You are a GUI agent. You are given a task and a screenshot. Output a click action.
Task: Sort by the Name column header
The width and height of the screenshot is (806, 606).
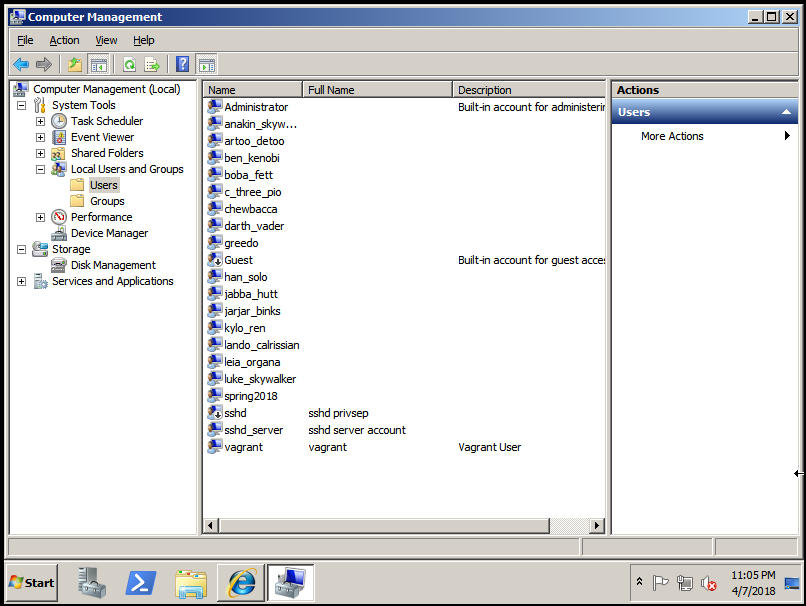click(x=252, y=89)
